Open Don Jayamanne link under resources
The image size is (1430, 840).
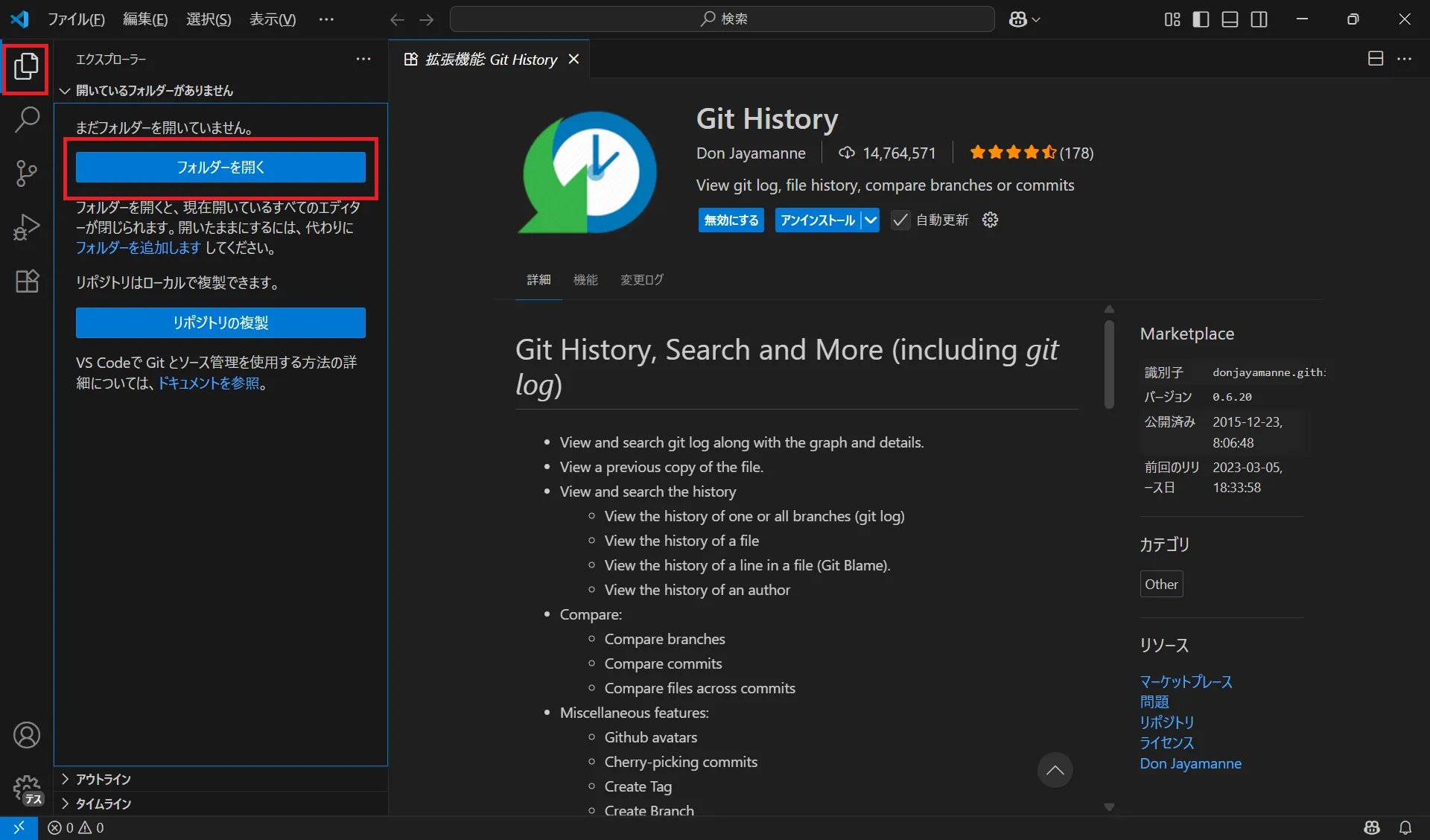click(1190, 763)
